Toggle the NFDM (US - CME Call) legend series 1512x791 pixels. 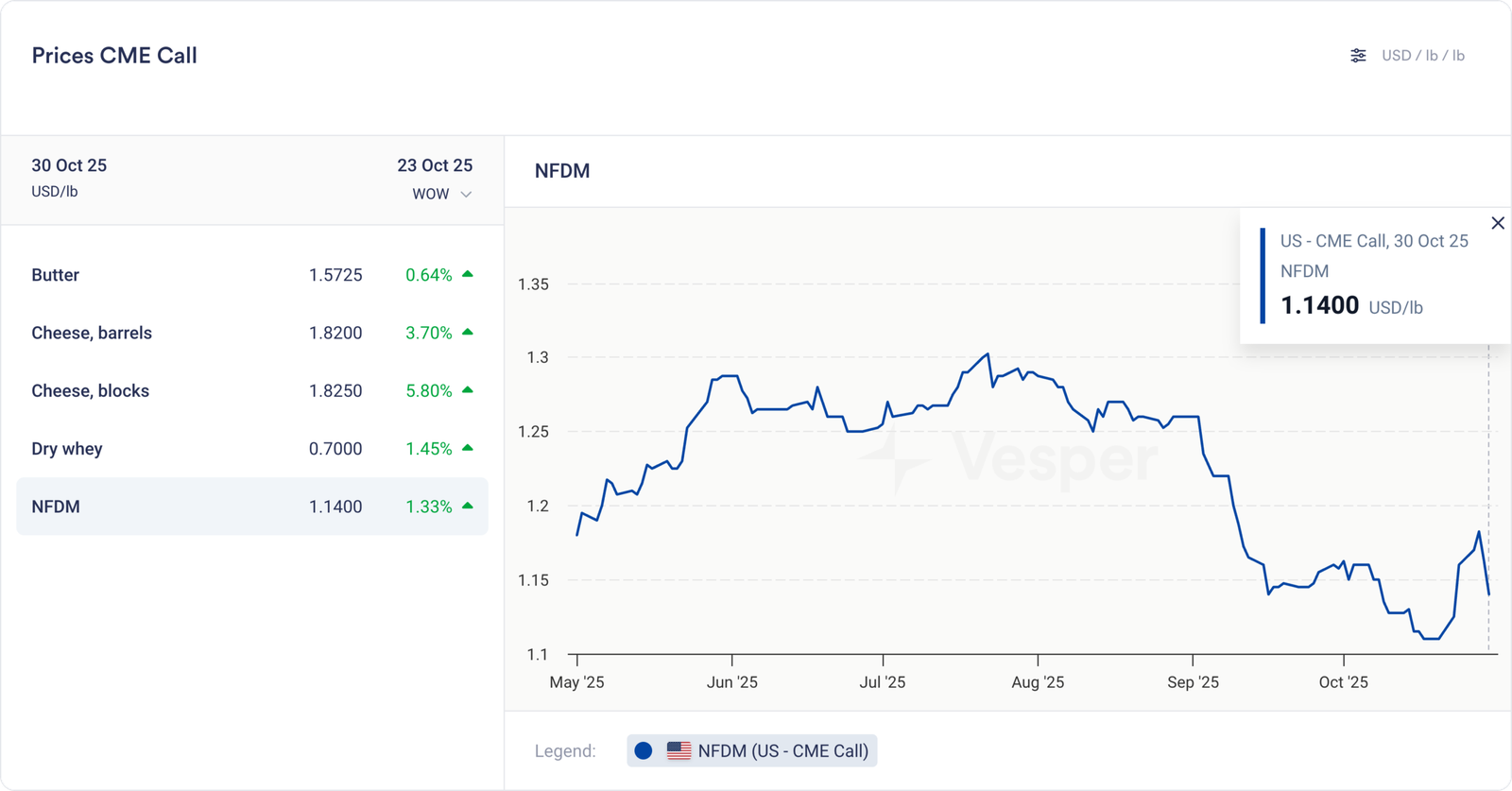point(782,750)
